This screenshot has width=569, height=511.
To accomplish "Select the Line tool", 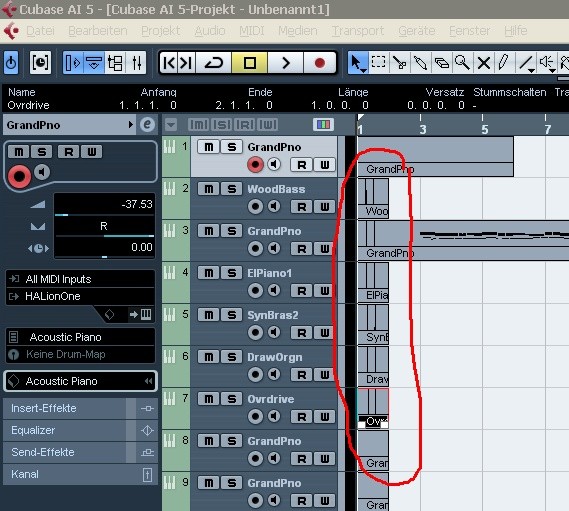I will point(526,63).
